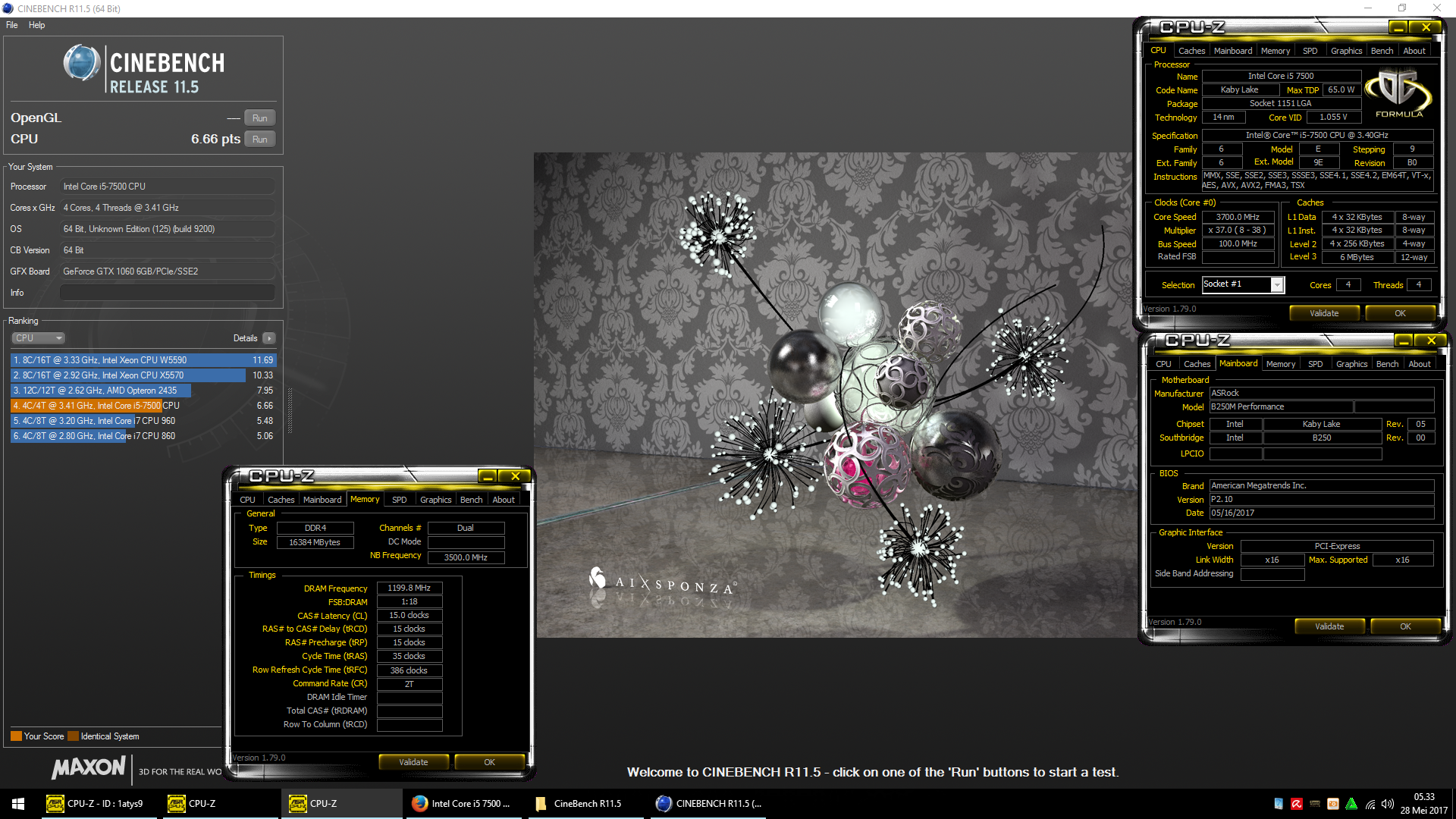Click the green triangle tray icon

point(1351,804)
